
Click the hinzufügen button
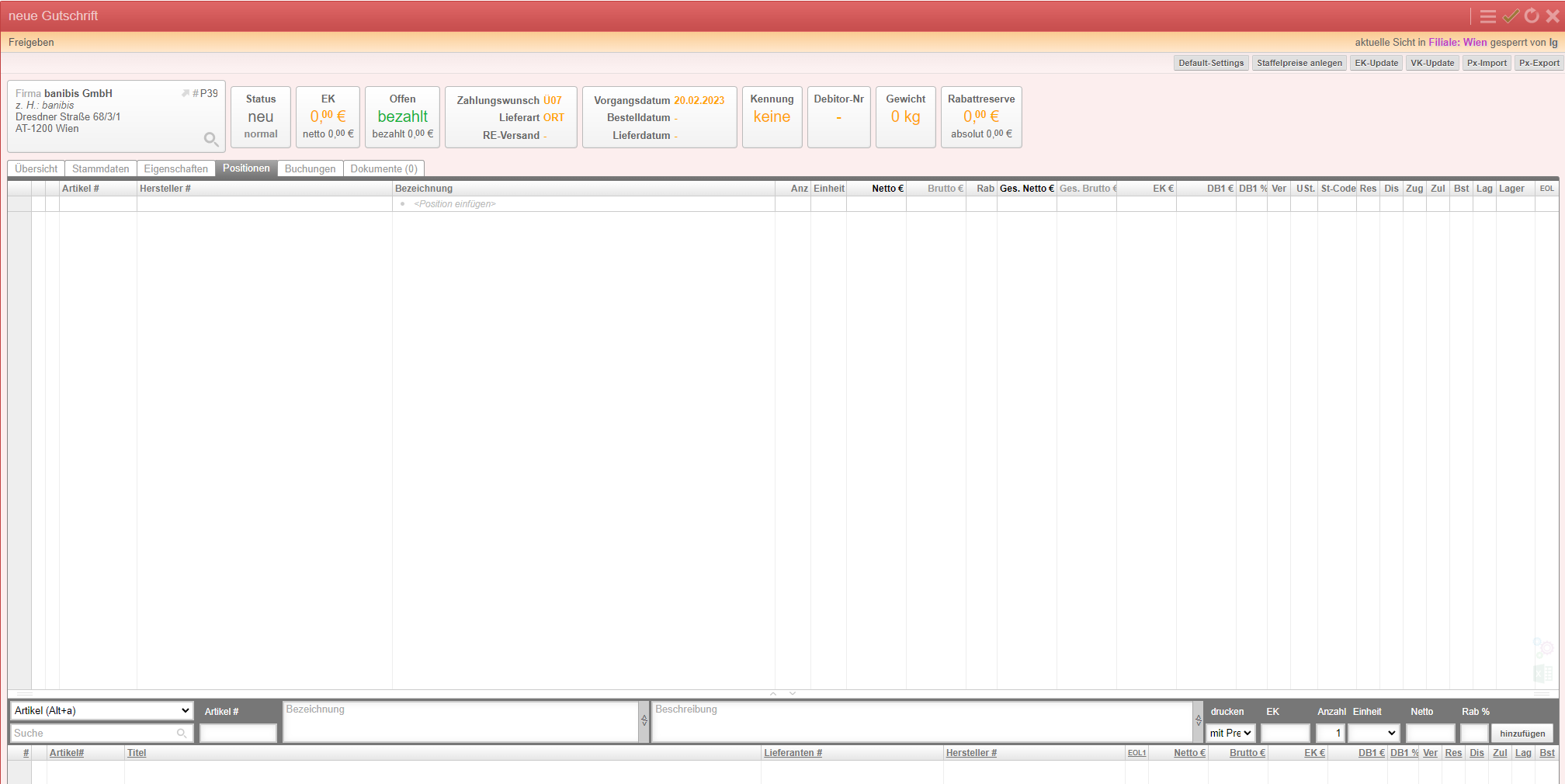coord(1522,734)
